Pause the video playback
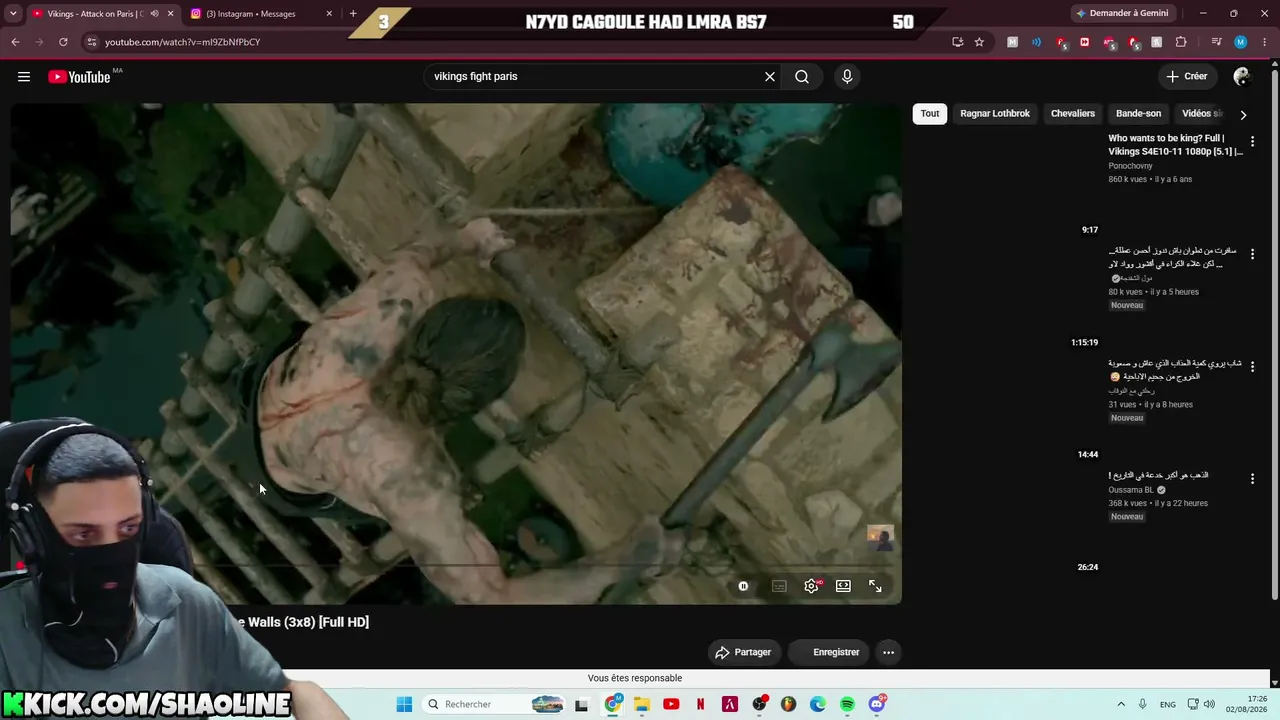This screenshot has width=1280, height=720. click(x=743, y=586)
